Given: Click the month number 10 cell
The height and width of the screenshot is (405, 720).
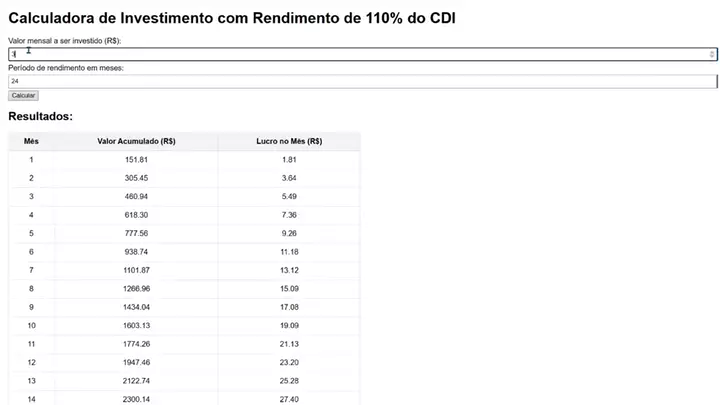Looking at the screenshot, I should point(31,325).
